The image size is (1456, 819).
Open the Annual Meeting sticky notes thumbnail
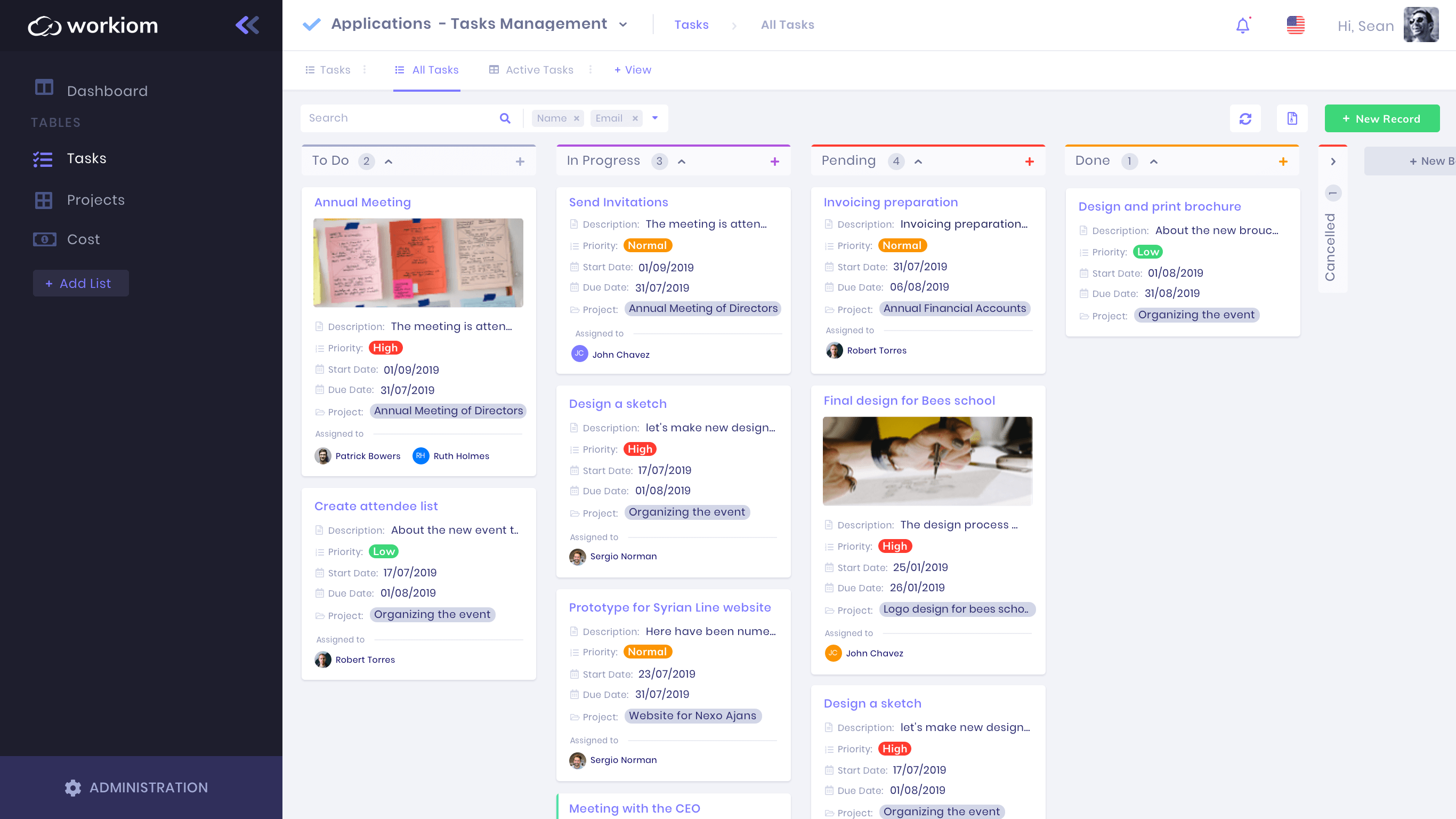point(418,263)
